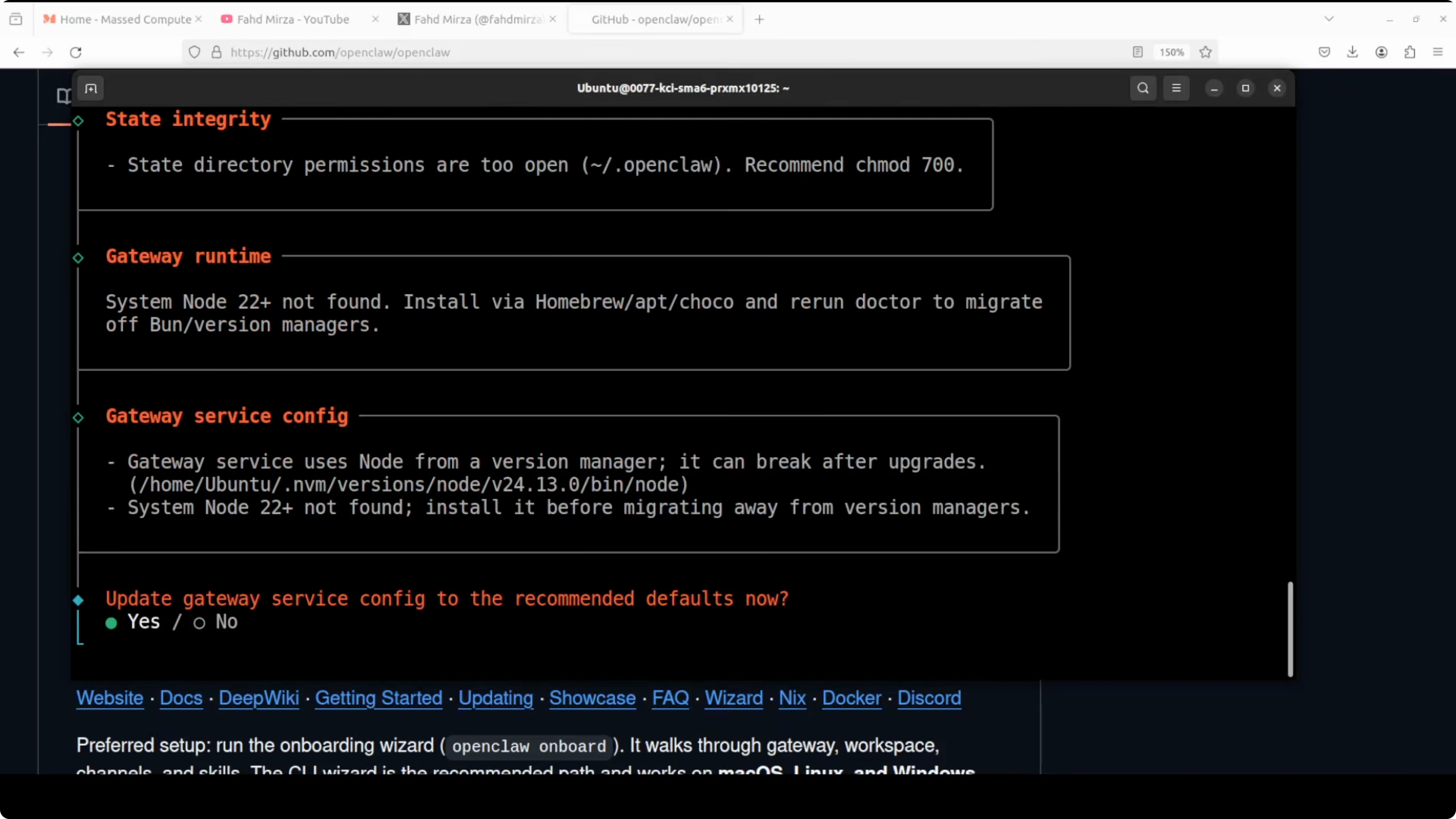Visit the DeepWiki link

pos(259,699)
